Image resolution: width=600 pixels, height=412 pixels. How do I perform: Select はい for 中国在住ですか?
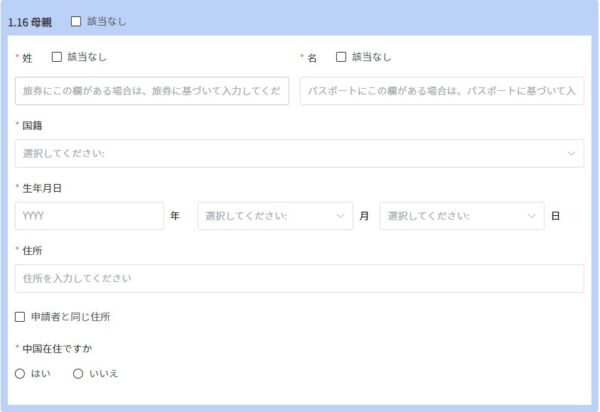click(x=21, y=373)
